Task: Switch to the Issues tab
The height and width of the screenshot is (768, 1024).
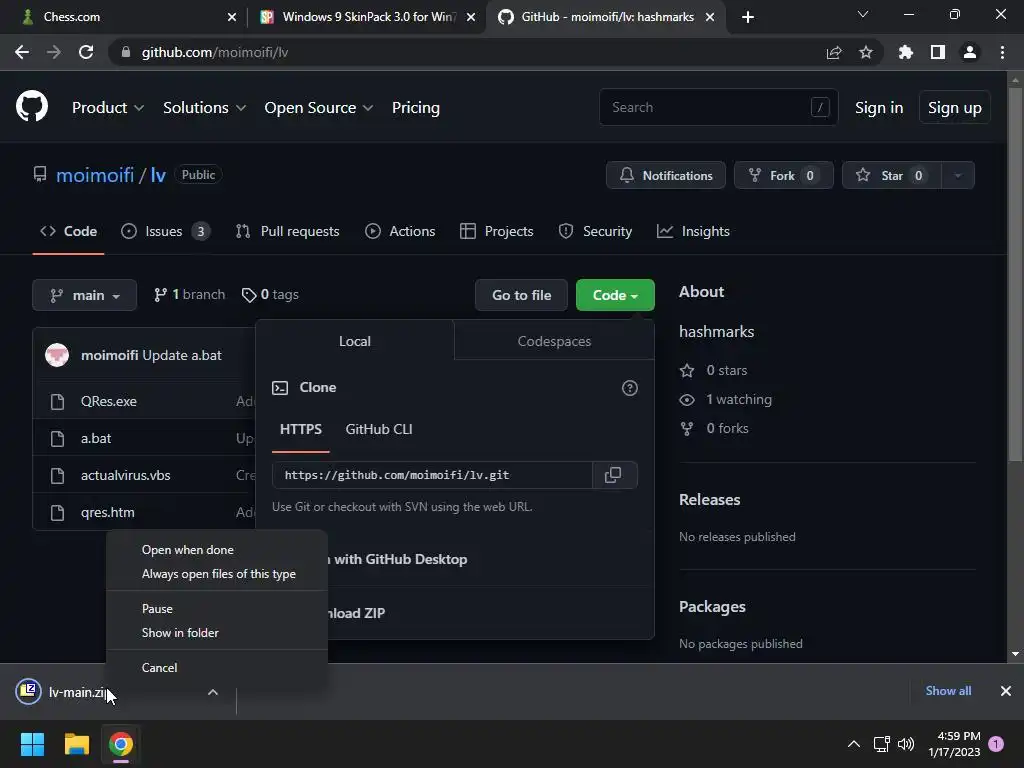Action: pyautogui.click(x=165, y=231)
